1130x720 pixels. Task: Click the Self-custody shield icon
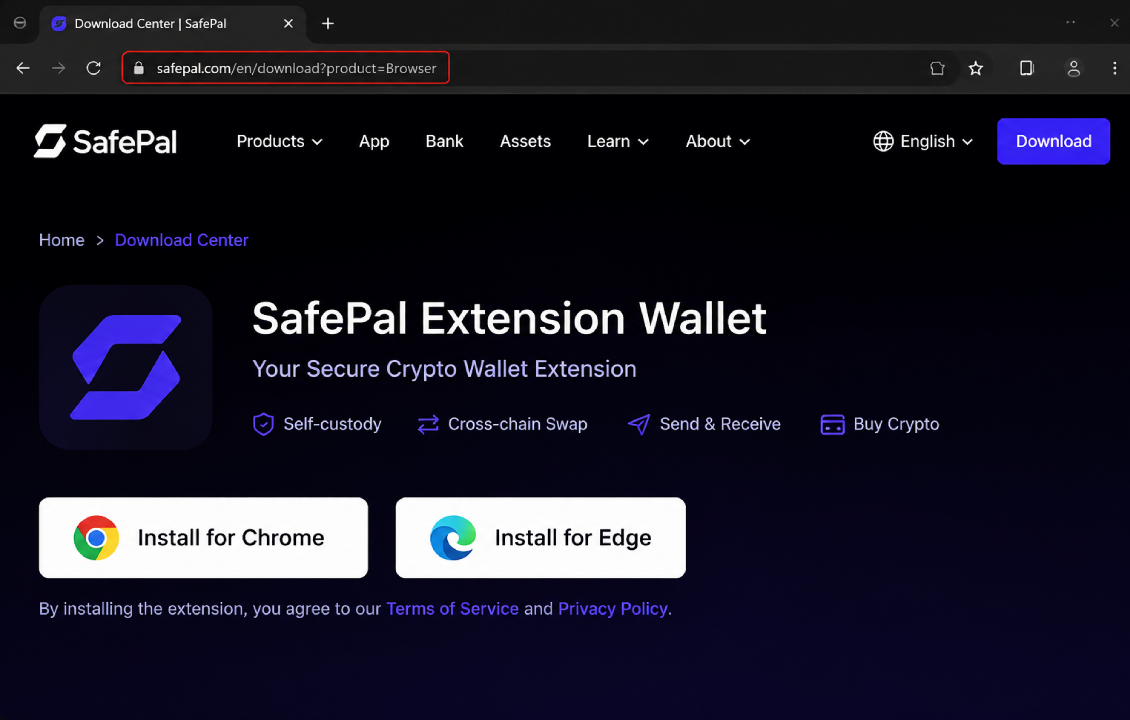coord(263,424)
